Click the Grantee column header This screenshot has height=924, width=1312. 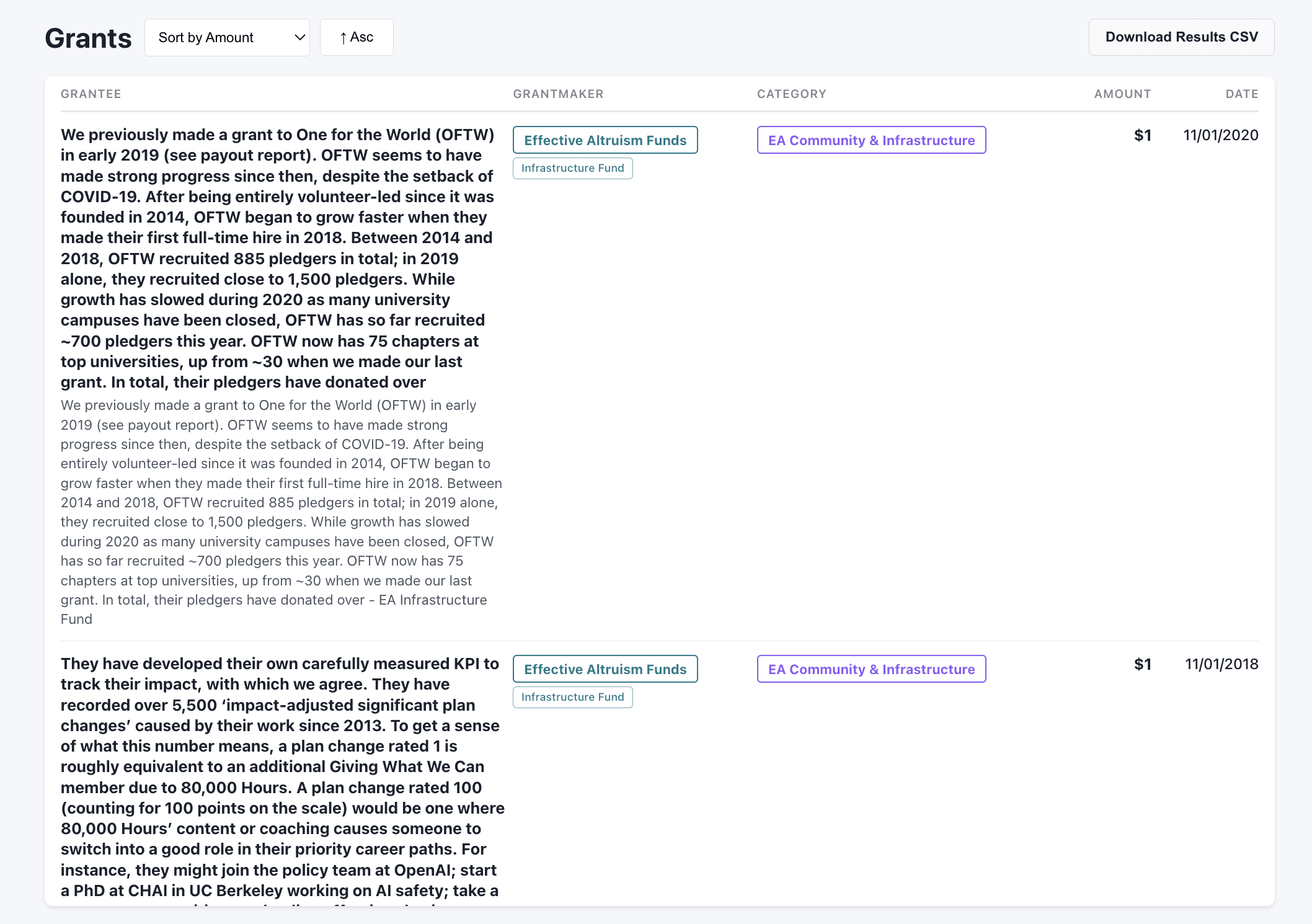[x=91, y=94]
